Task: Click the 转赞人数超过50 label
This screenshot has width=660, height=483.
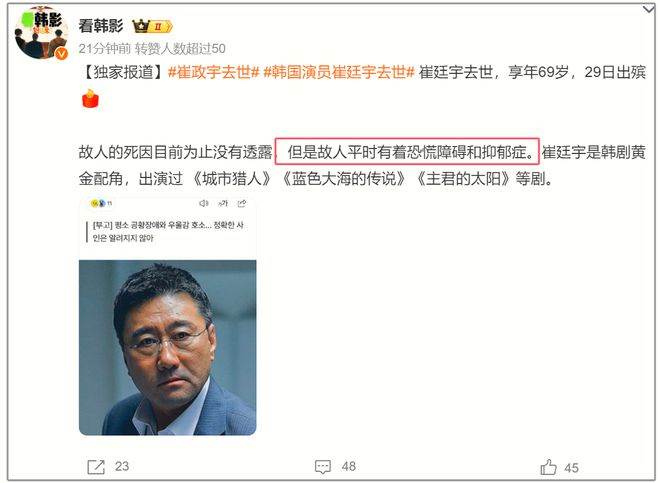Action: tap(180, 49)
